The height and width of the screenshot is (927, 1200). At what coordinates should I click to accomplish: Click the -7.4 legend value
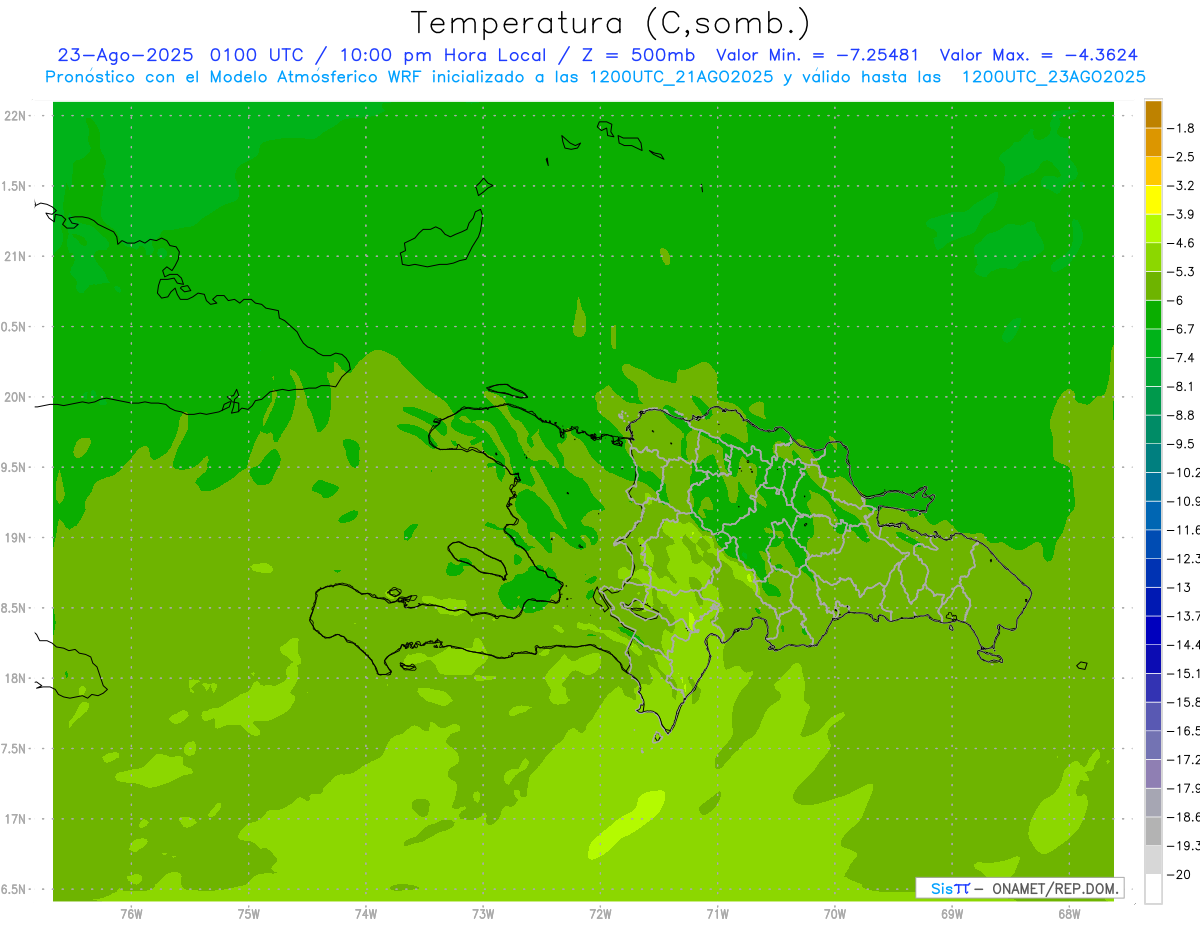(x=1181, y=357)
